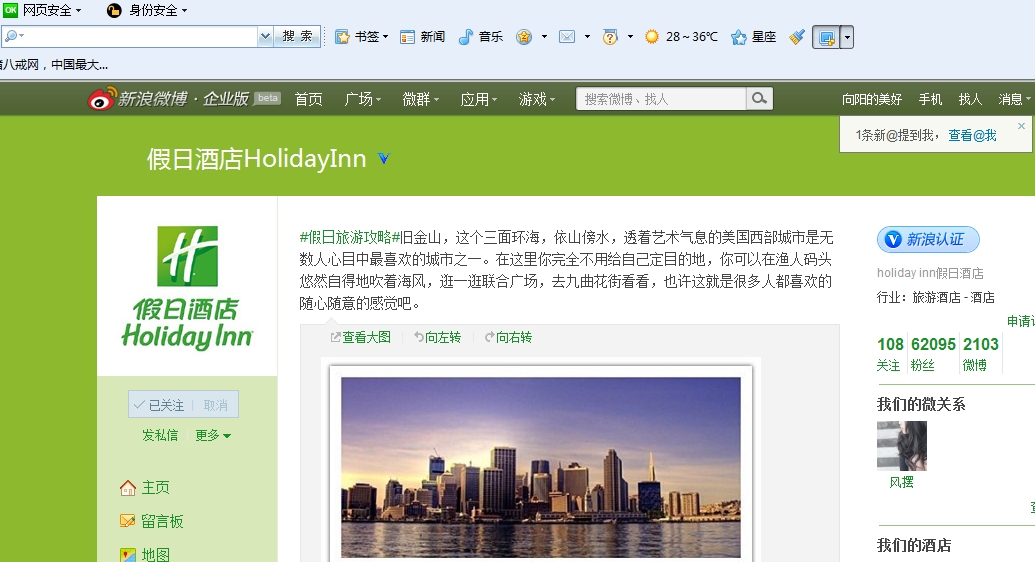Rotate image right with 向右转
Screen dimensions: 1035x562
(x=508, y=337)
